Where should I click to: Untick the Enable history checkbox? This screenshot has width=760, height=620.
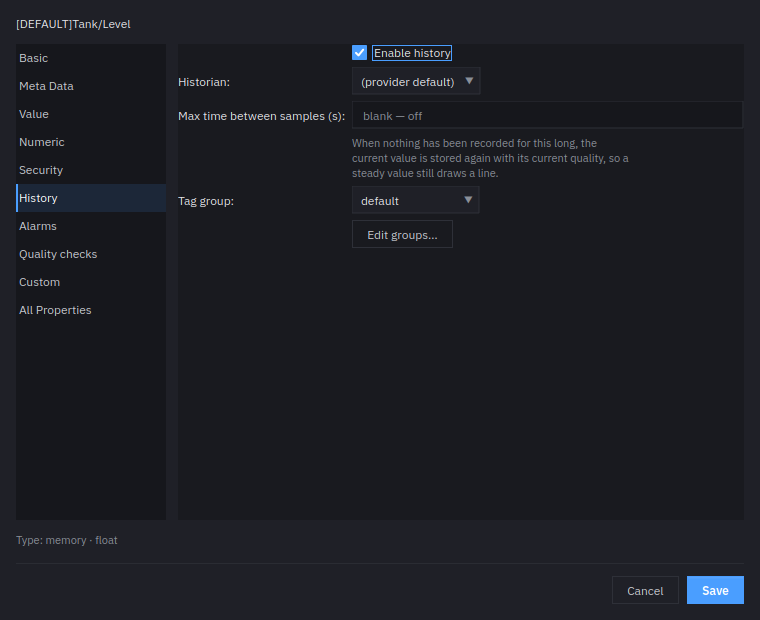point(359,53)
